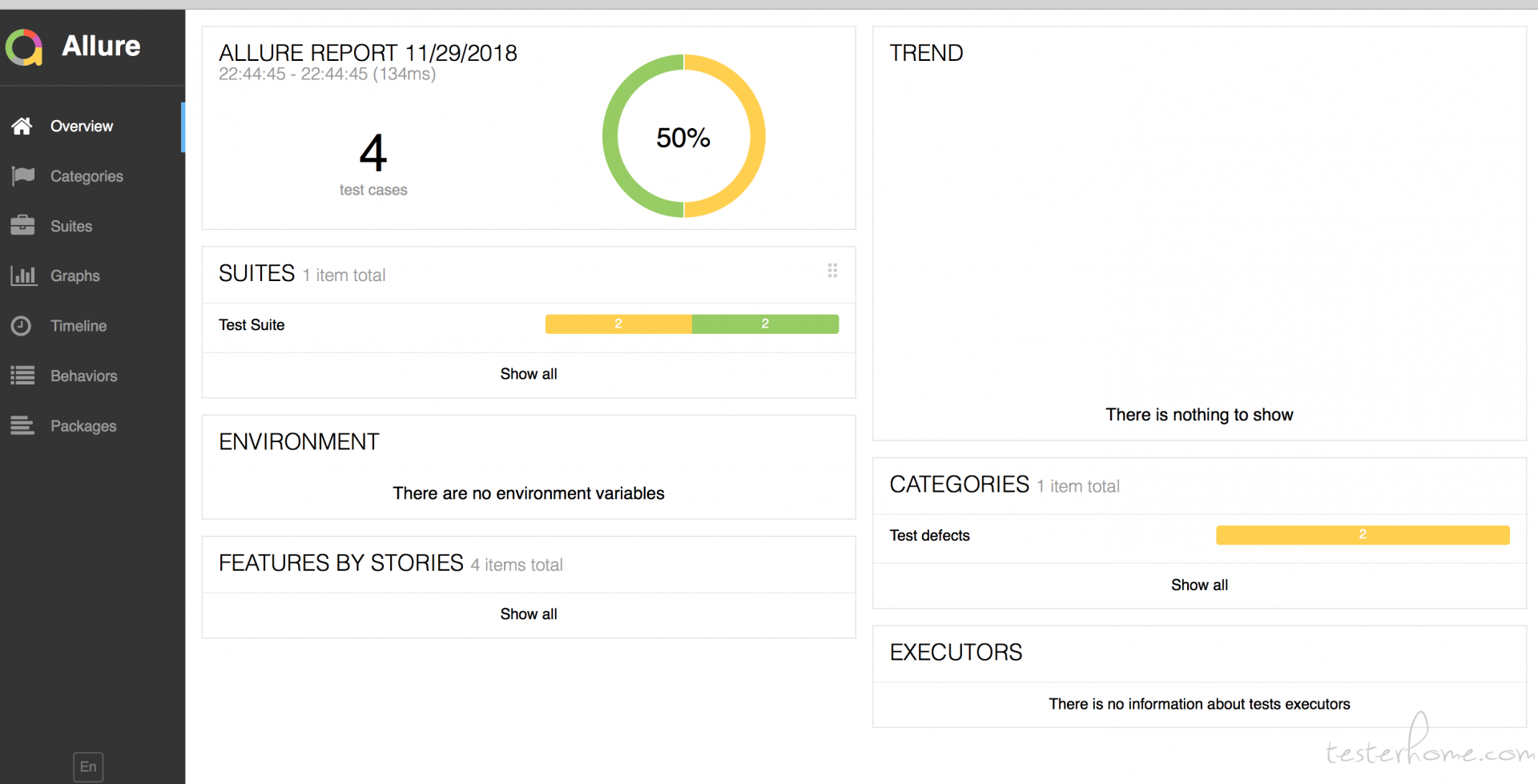This screenshot has height=784, width=1538.
Task: Open the Categories menu item
Action: pos(92,176)
